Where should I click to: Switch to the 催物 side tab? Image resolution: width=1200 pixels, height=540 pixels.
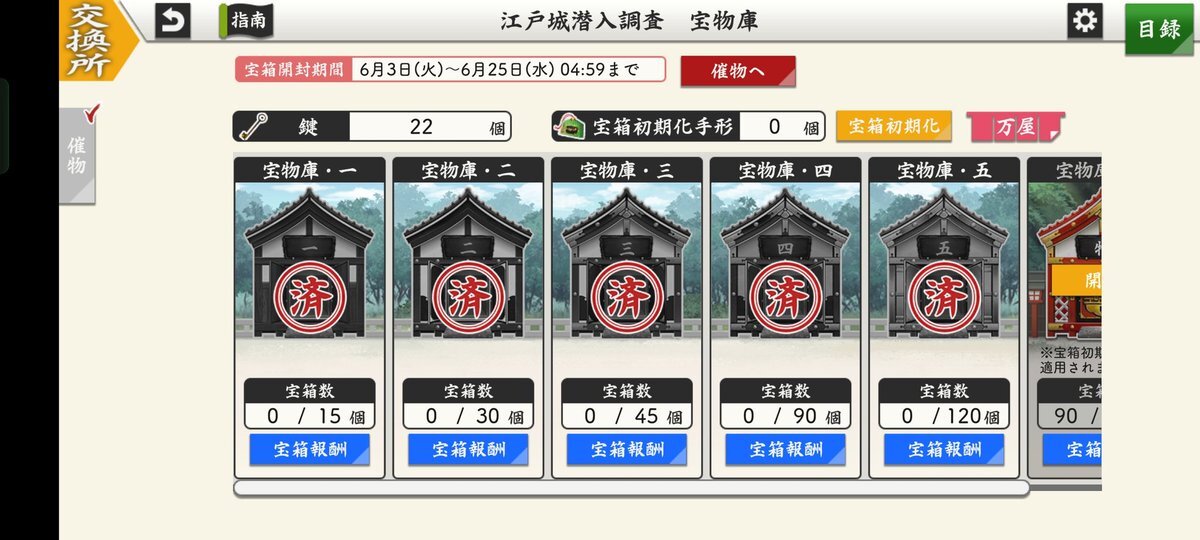pyautogui.click(x=77, y=154)
